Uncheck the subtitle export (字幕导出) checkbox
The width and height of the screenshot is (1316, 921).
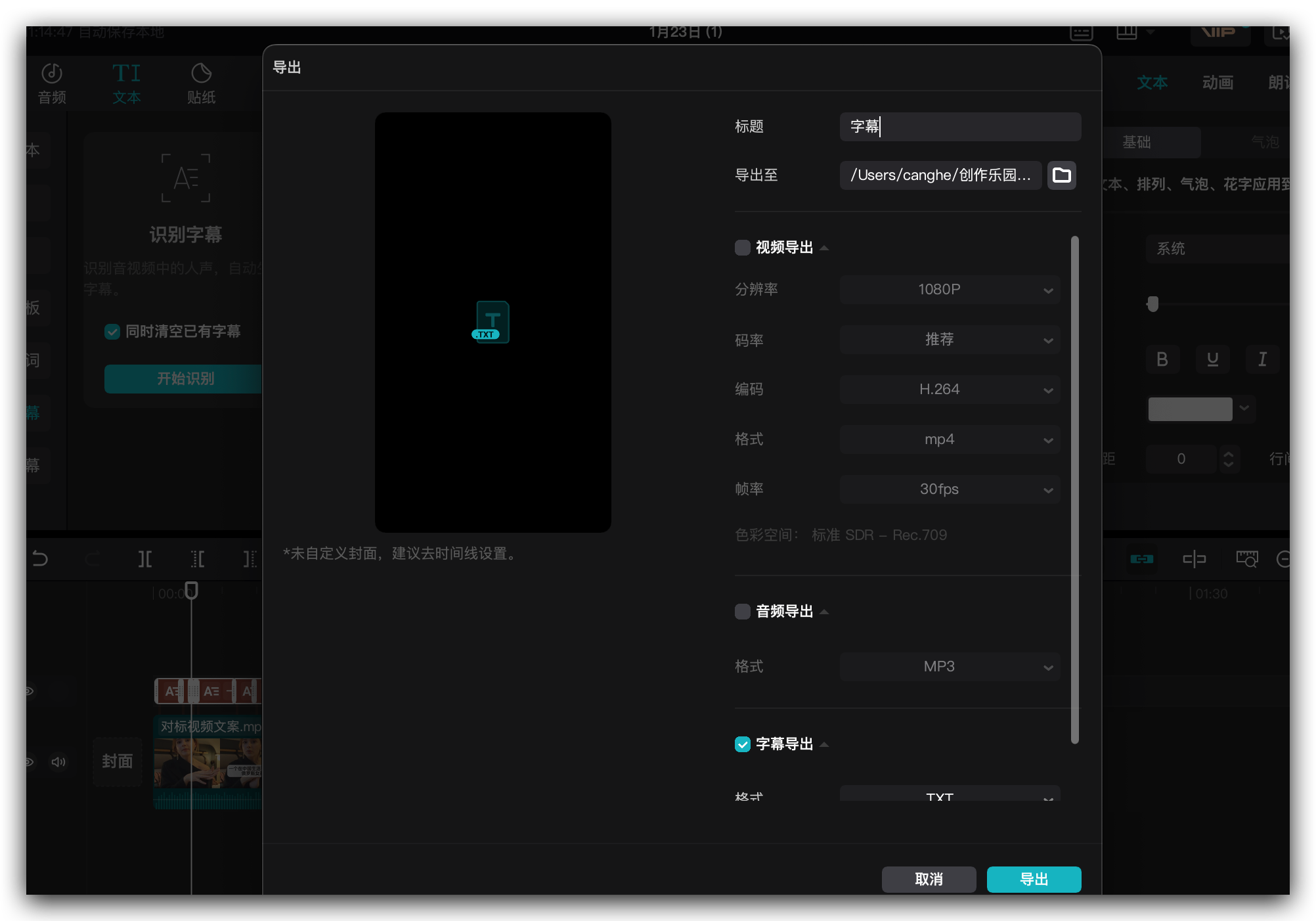coord(743,744)
